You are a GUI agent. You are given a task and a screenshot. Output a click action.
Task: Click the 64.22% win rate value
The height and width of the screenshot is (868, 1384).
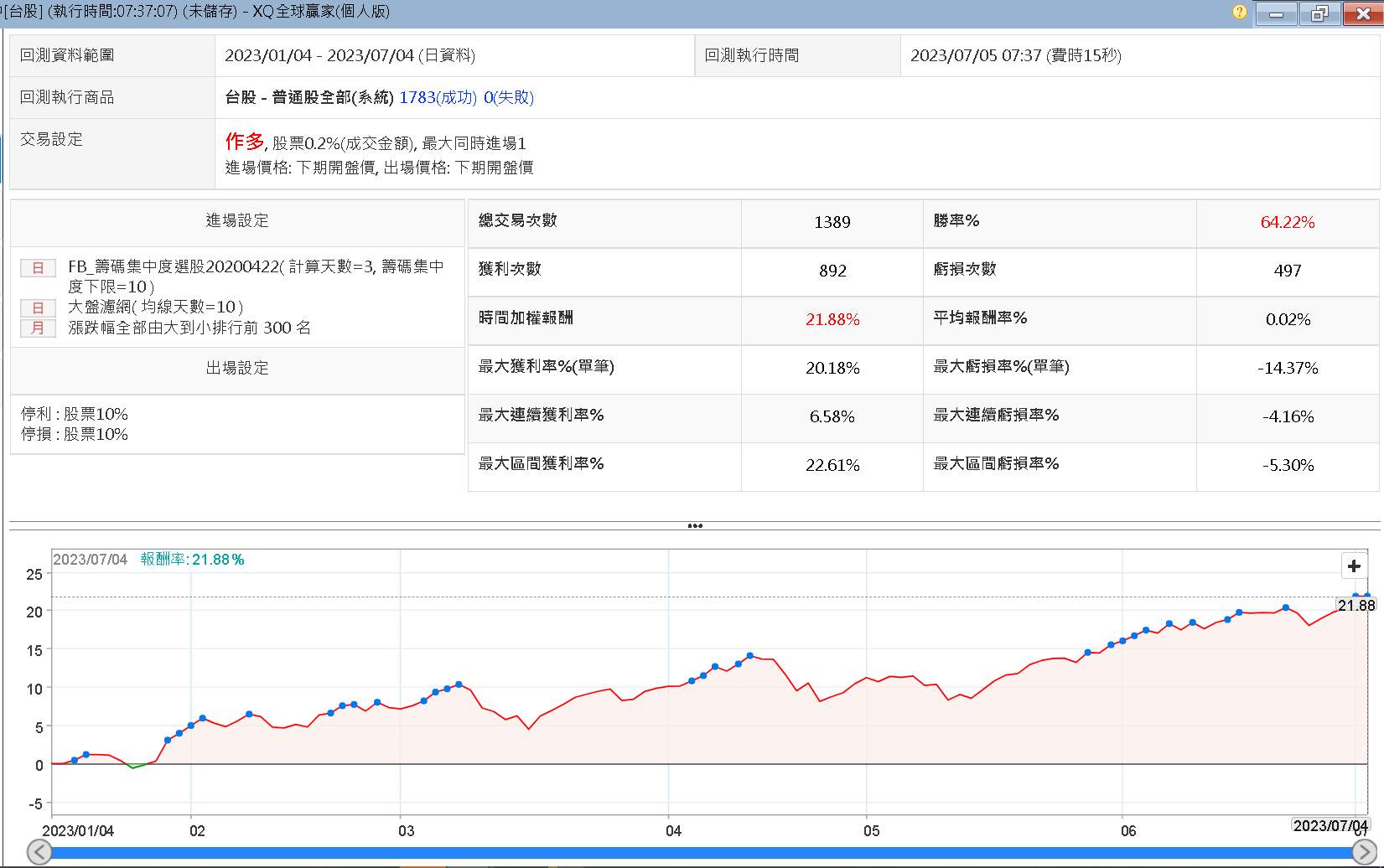pyautogui.click(x=1287, y=222)
